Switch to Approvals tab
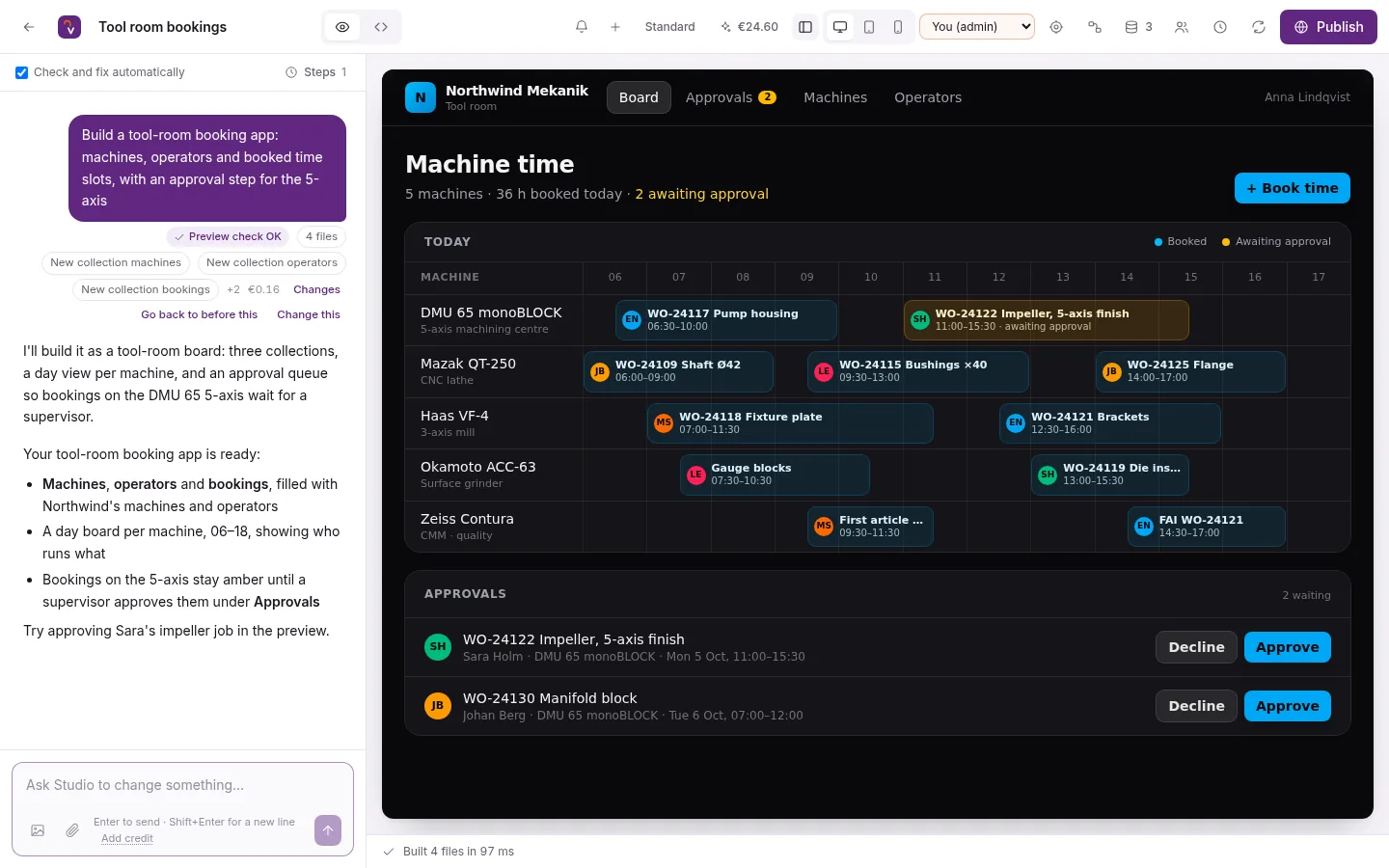The height and width of the screenshot is (868, 1389). click(730, 97)
